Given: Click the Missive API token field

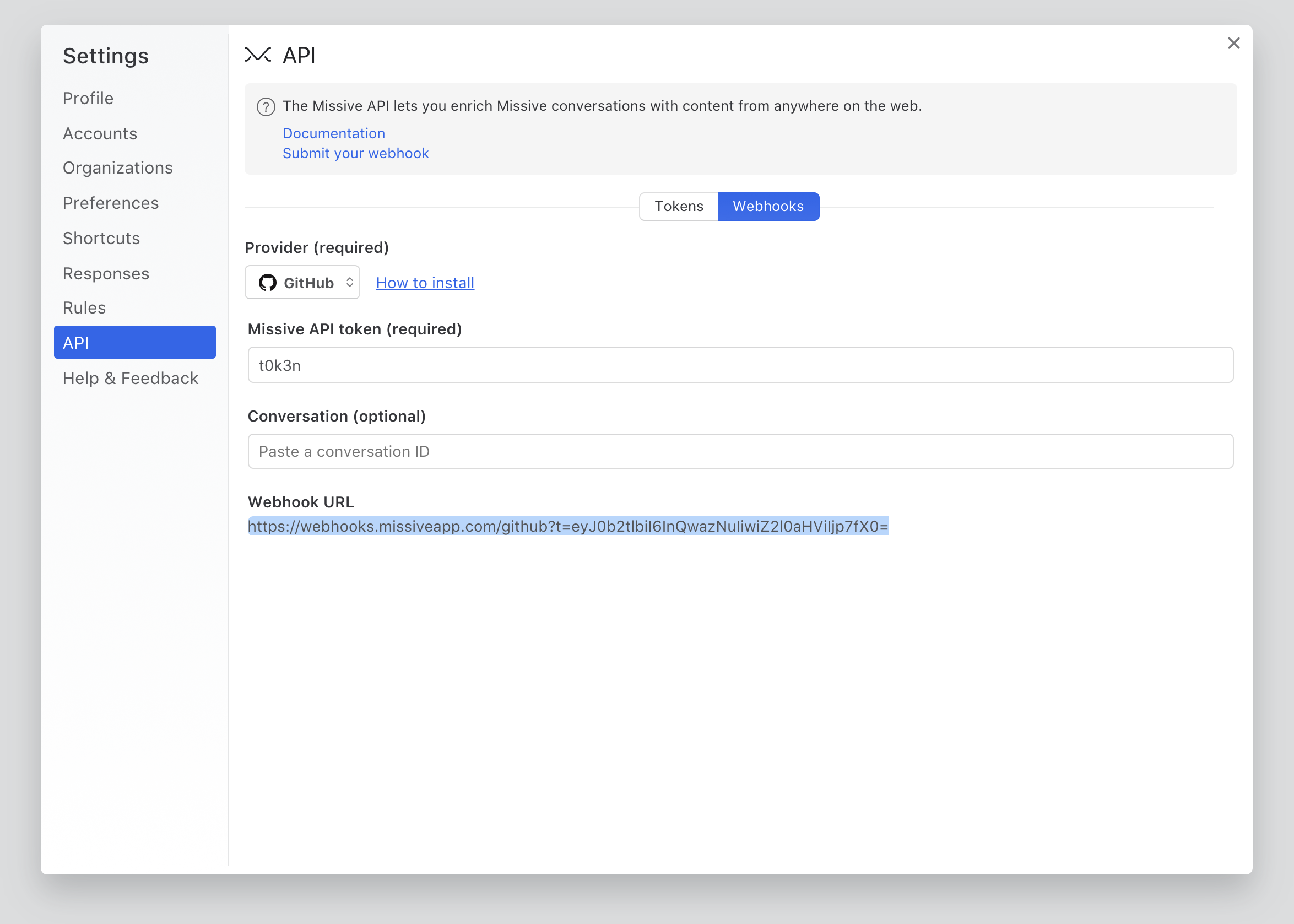Looking at the screenshot, I should tap(740, 365).
